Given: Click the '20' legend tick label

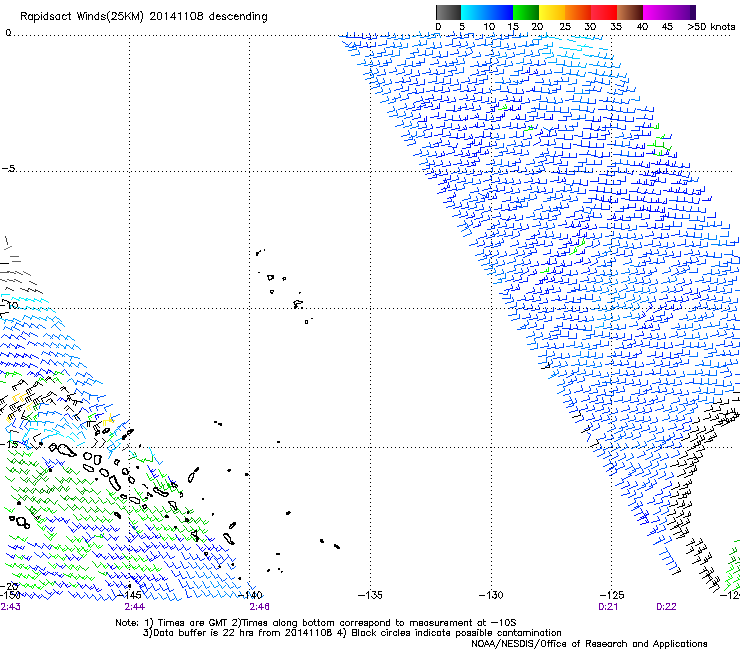Looking at the screenshot, I should point(537,26).
